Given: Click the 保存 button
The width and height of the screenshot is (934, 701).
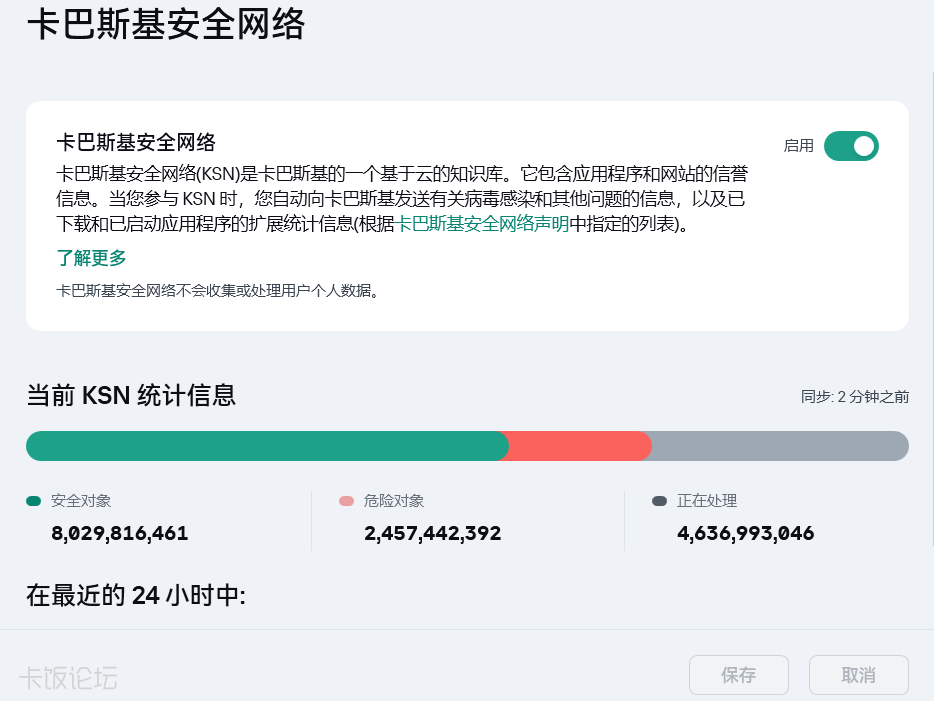Looking at the screenshot, I should pos(738,675).
